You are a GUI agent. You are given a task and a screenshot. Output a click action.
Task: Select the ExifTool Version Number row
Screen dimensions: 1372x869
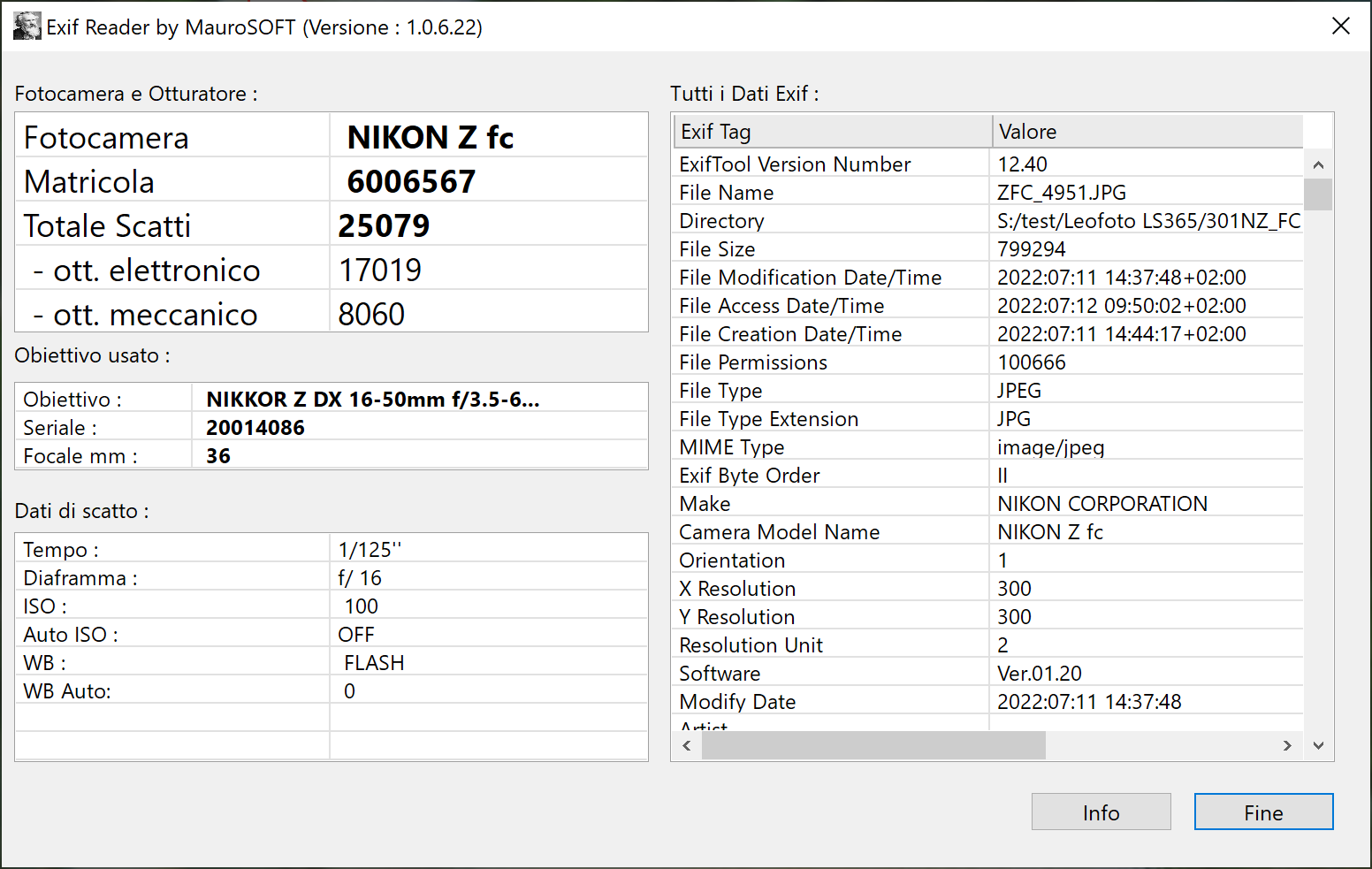(x=987, y=164)
